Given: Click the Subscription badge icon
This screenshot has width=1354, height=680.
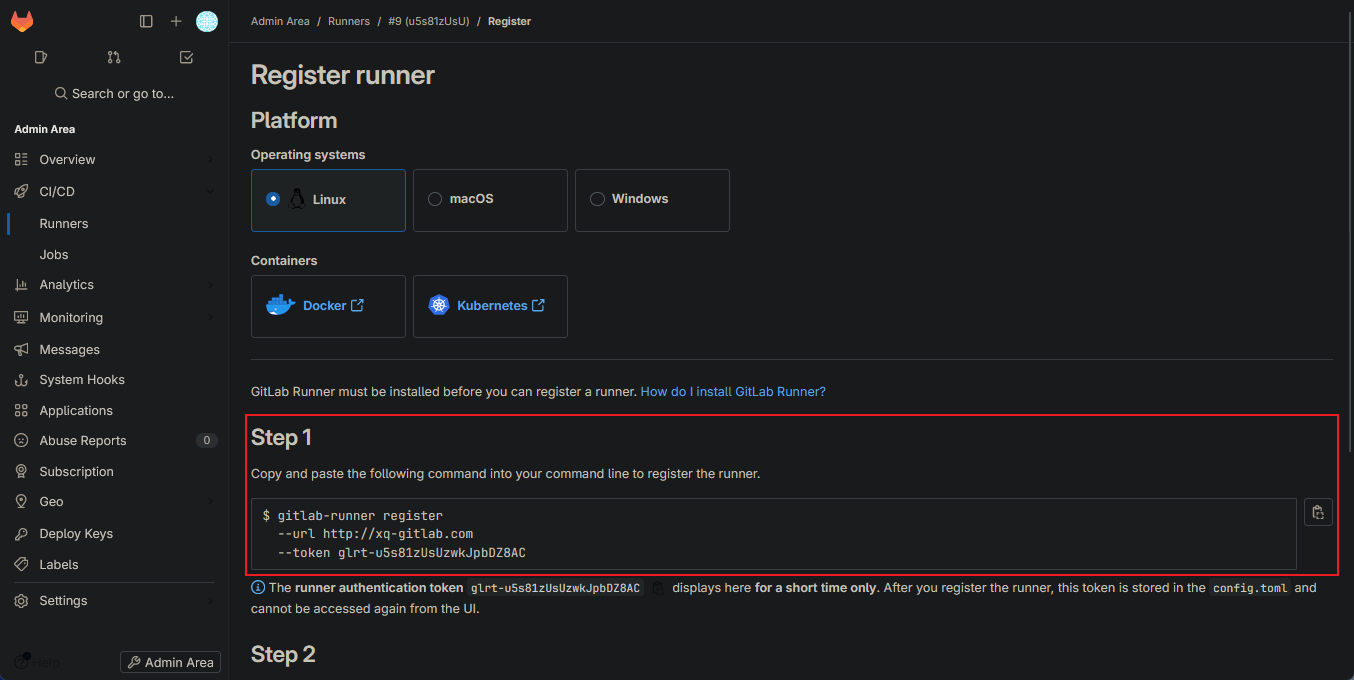Looking at the screenshot, I should (x=21, y=471).
